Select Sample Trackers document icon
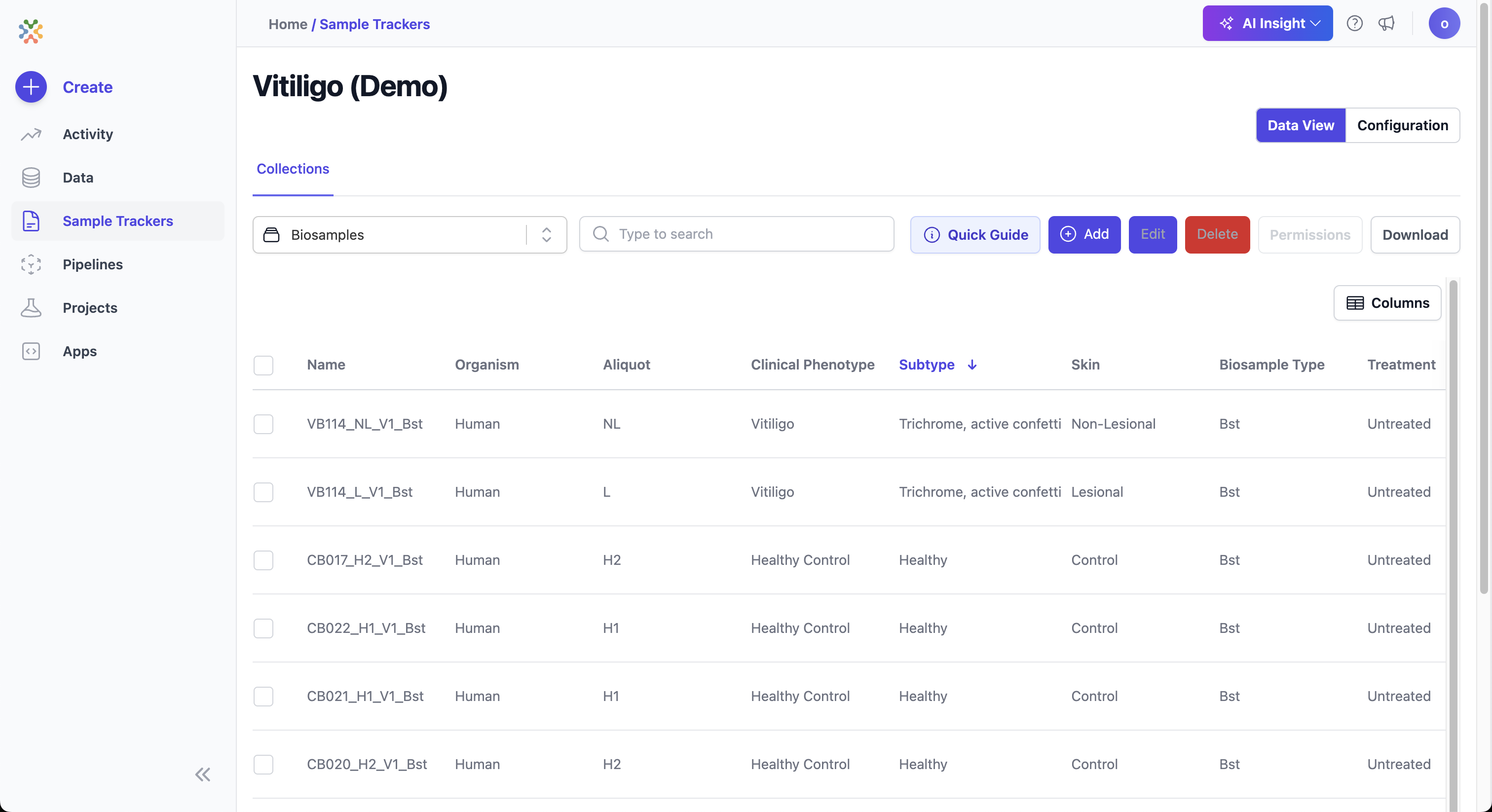The height and width of the screenshot is (812, 1492). 31,221
